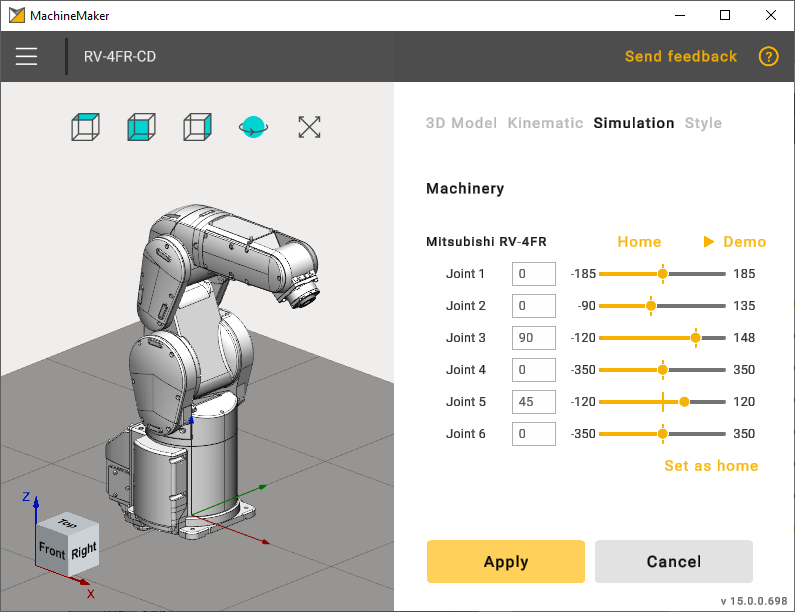Click Set as home
Image resolution: width=795 pixels, height=612 pixels.
coord(711,466)
